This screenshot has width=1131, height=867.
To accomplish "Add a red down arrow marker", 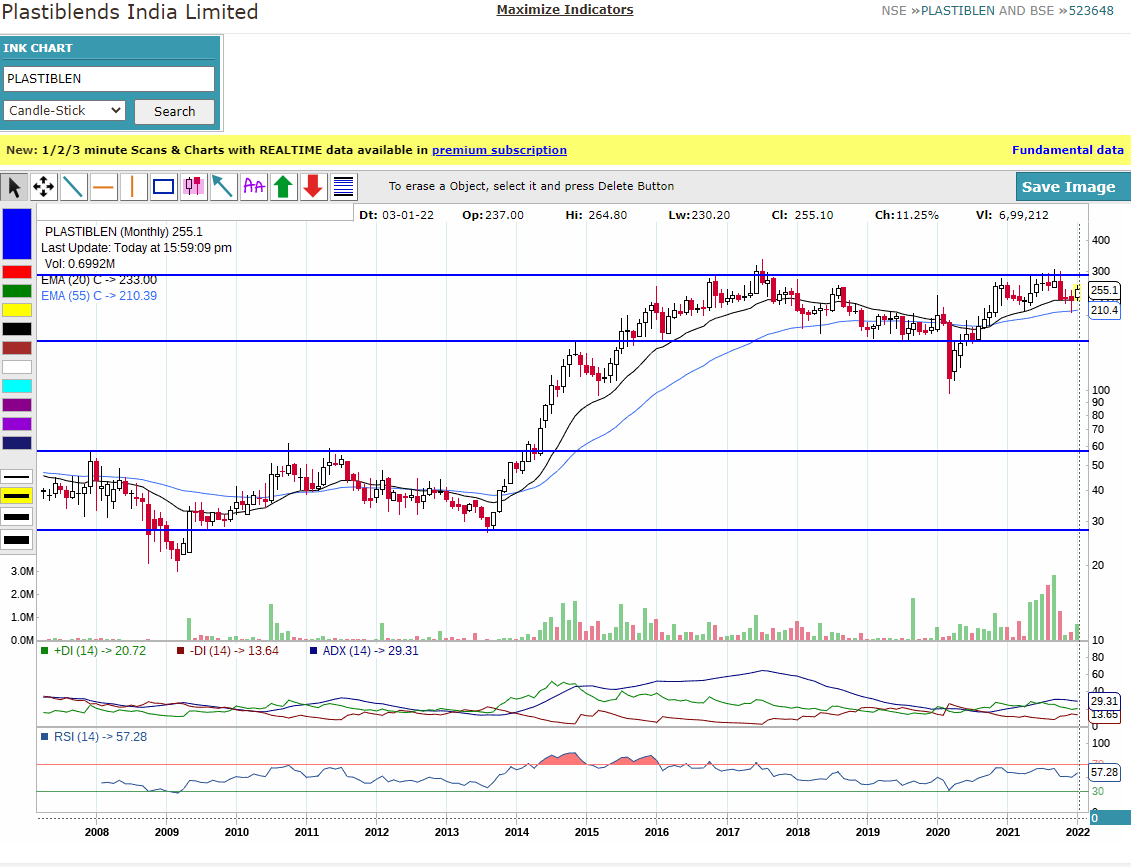I will tap(313, 187).
